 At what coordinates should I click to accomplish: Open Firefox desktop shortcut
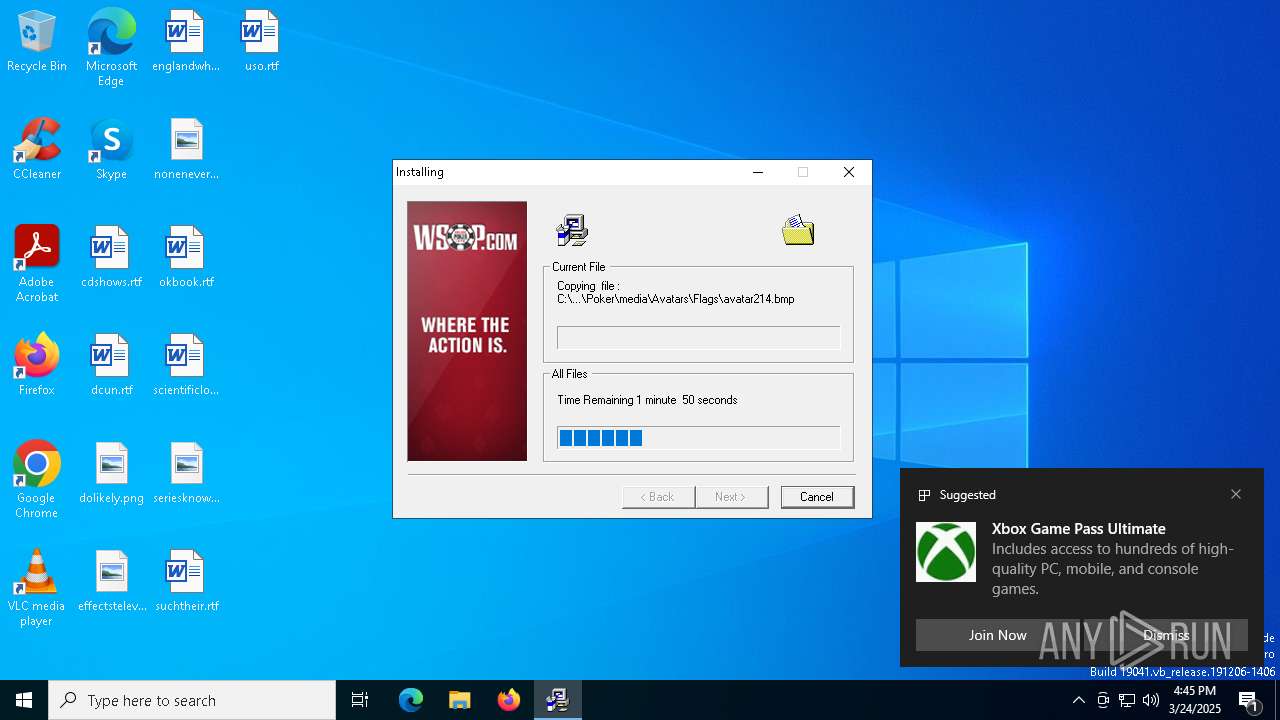(x=37, y=364)
